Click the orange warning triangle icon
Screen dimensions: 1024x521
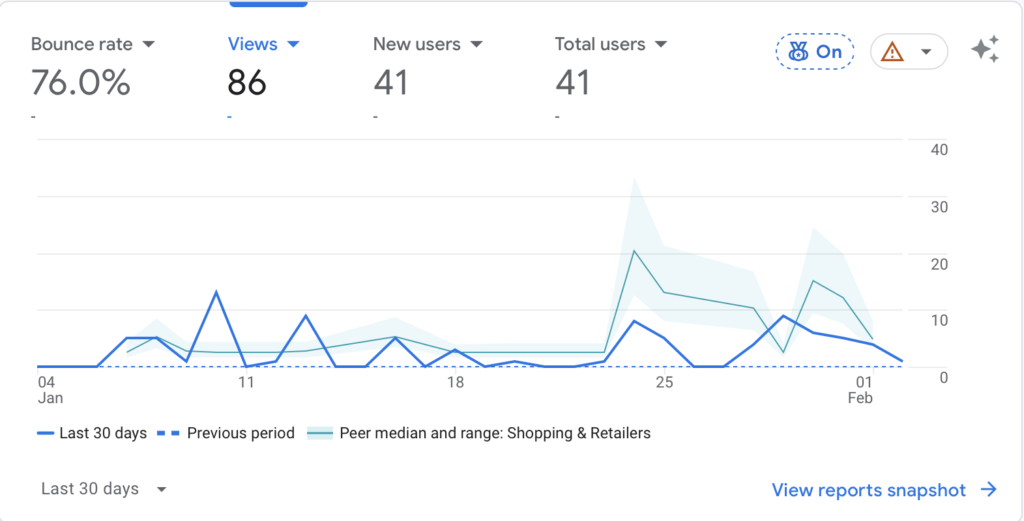[x=893, y=52]
